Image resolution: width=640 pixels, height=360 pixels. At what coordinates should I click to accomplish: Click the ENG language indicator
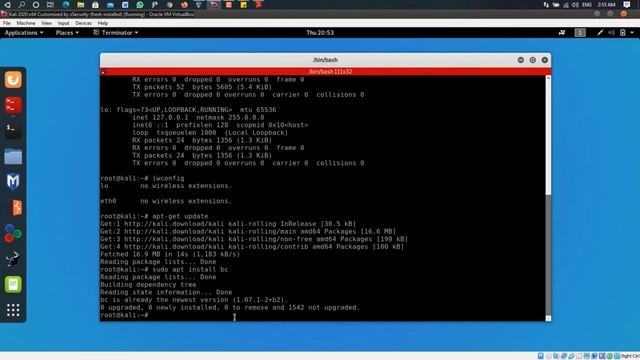pyautogui.click(x=587, y=4)
